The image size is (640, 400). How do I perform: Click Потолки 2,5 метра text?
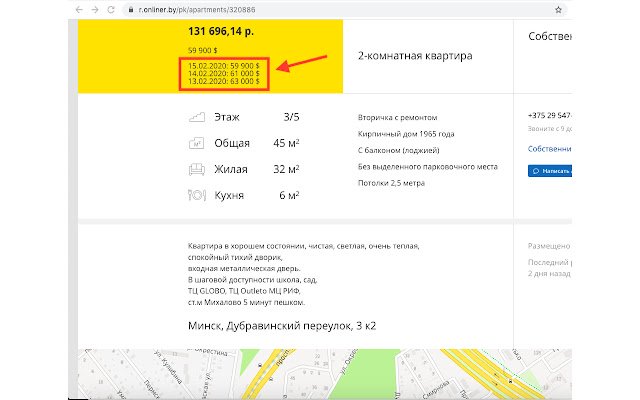pos(391,183)
